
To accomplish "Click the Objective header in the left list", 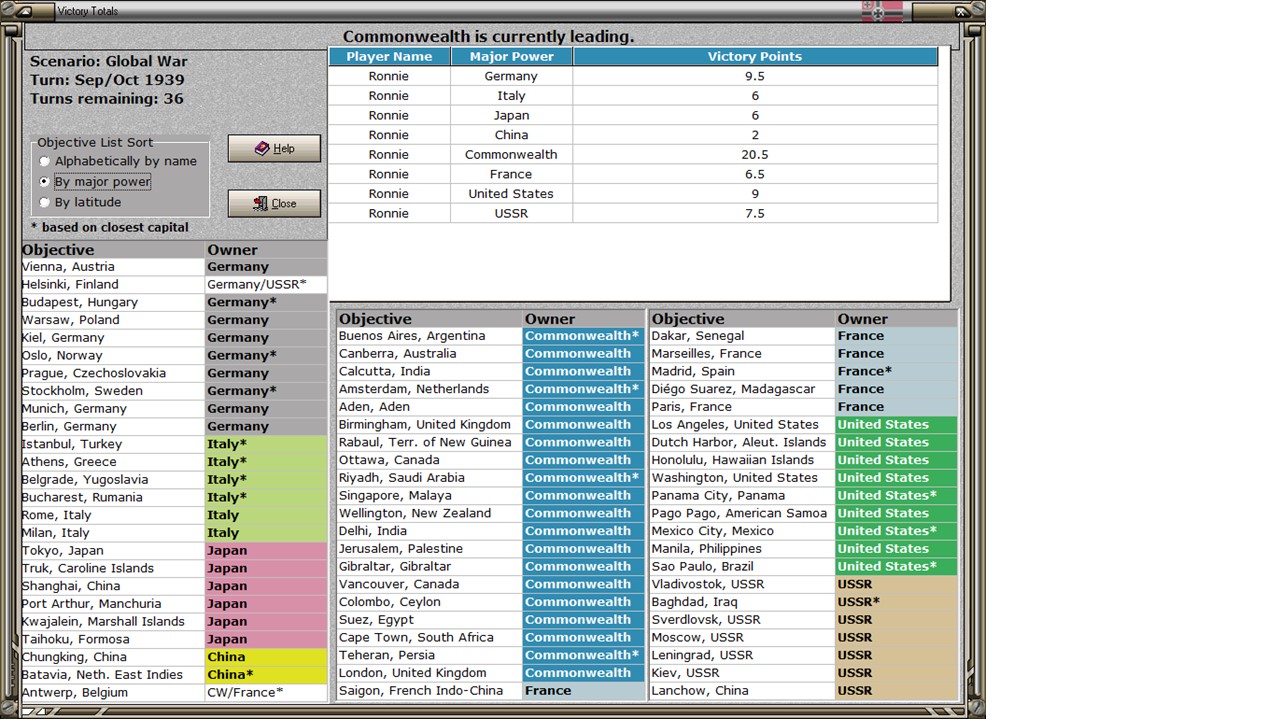I will pos(113,250).
